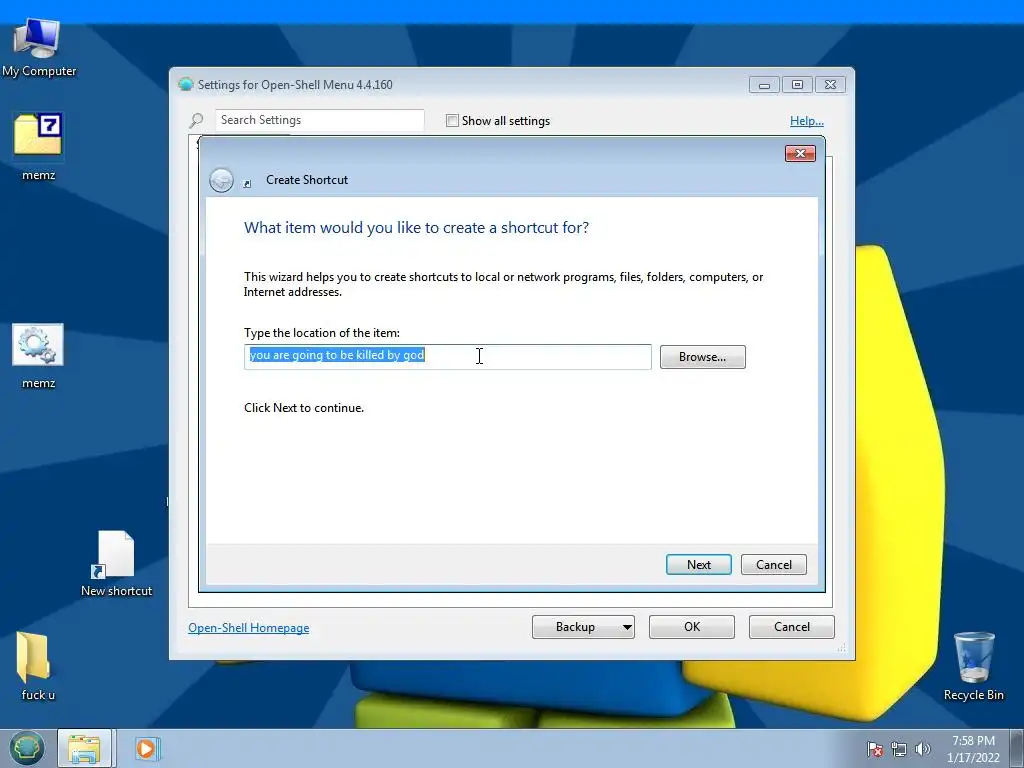1024x768 pixels.
Task: Expand the Backup dropdown arrow
Action: pos(627,627)
